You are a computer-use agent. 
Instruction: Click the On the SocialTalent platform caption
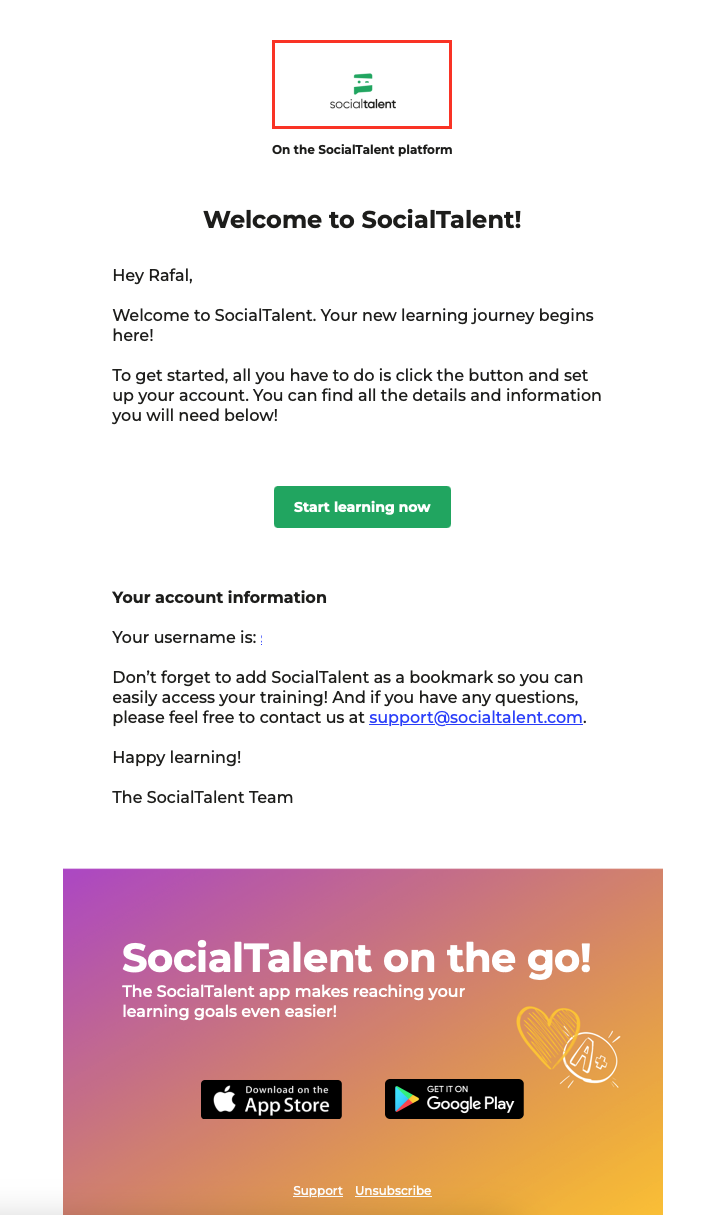tap(362, 150)
